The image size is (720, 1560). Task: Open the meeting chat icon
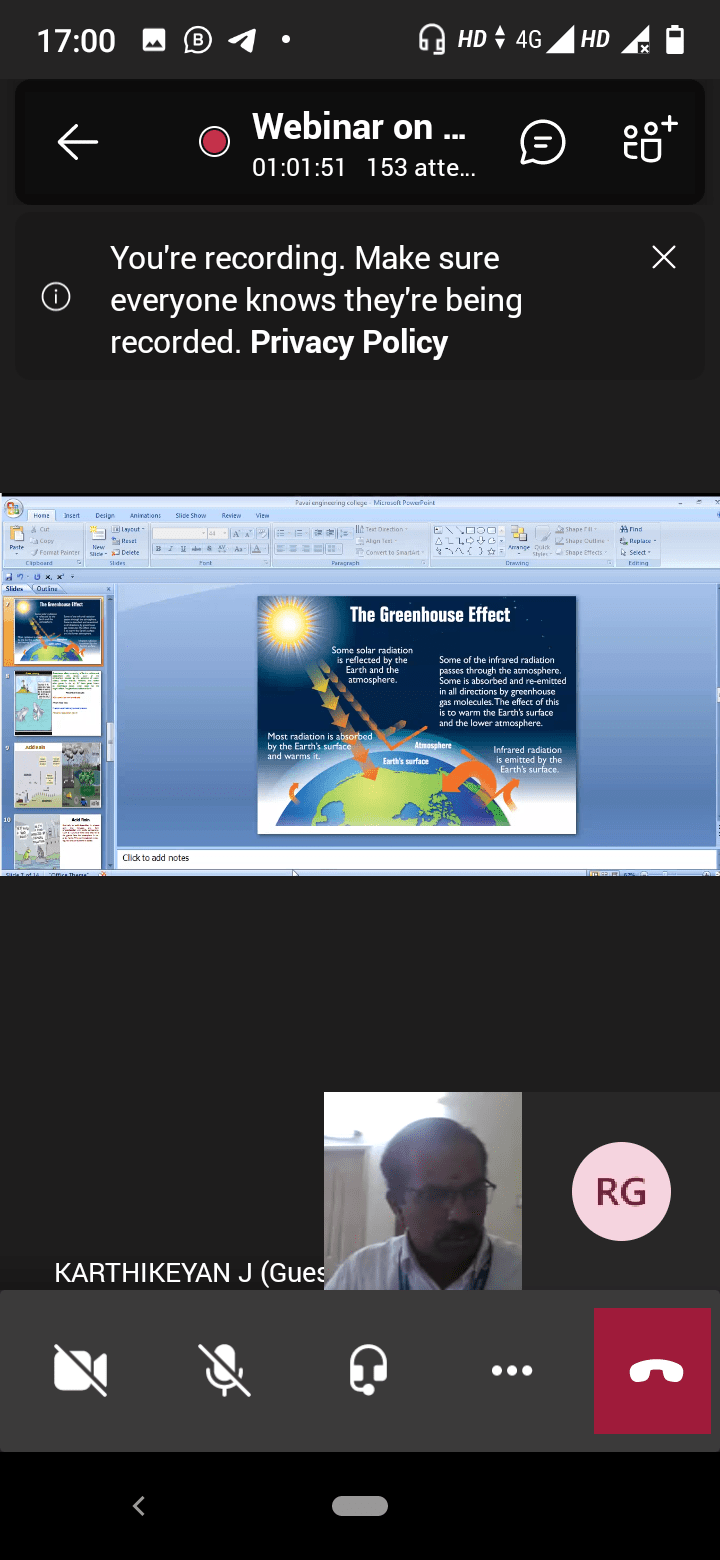click(x=543, y=143)
